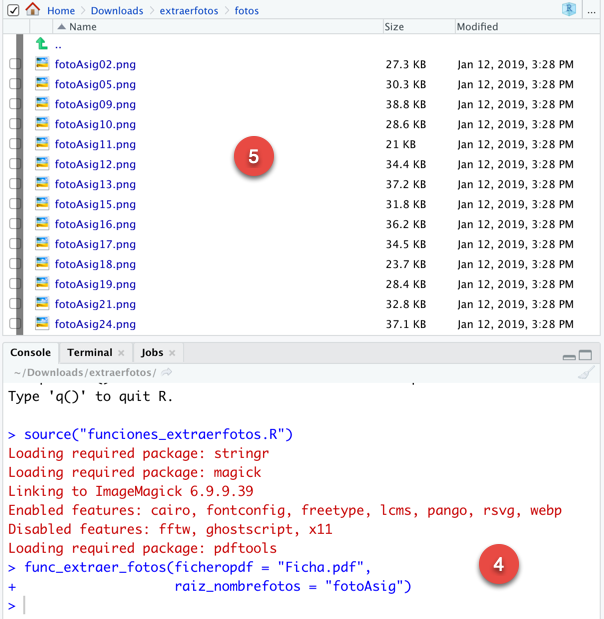Go up via the green parent-folder arrow
The image size is (604, 619).
point(41,44)
